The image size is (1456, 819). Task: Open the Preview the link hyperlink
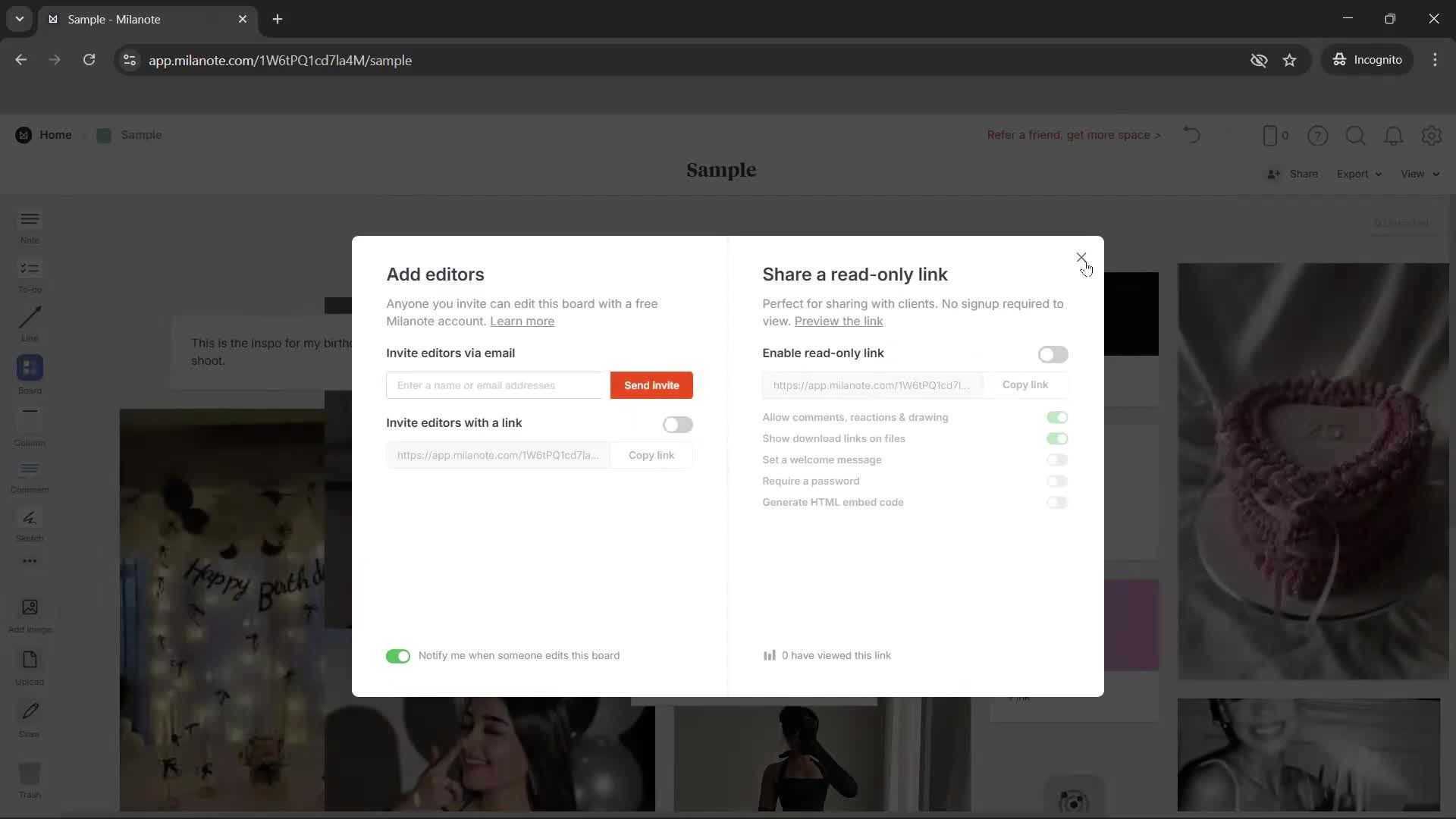(838, 321)
